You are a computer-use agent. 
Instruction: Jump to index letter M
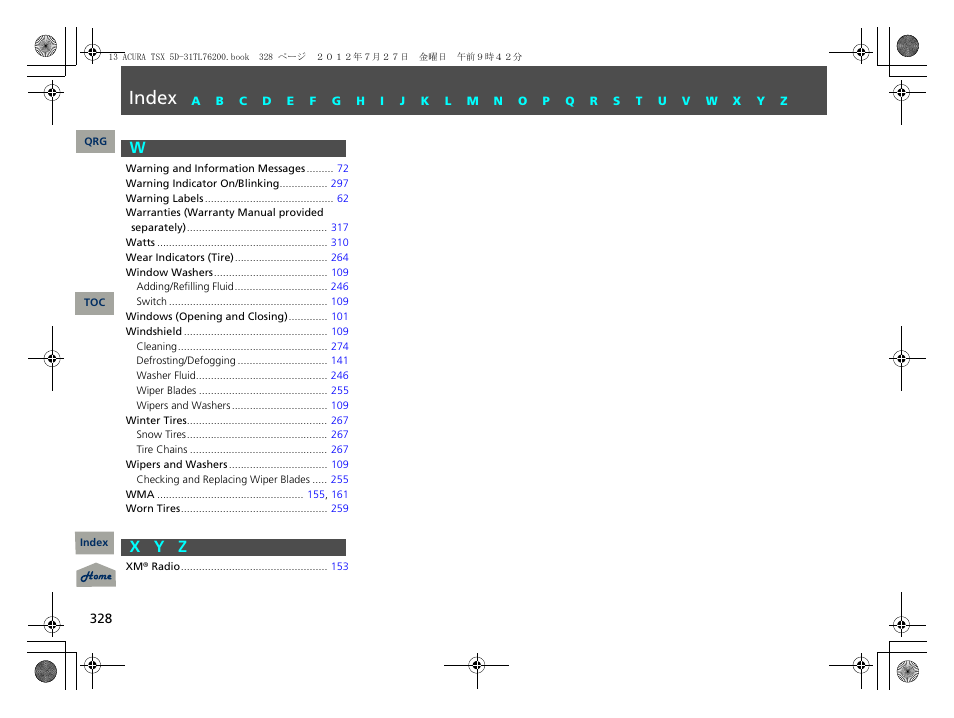[472, 101]
